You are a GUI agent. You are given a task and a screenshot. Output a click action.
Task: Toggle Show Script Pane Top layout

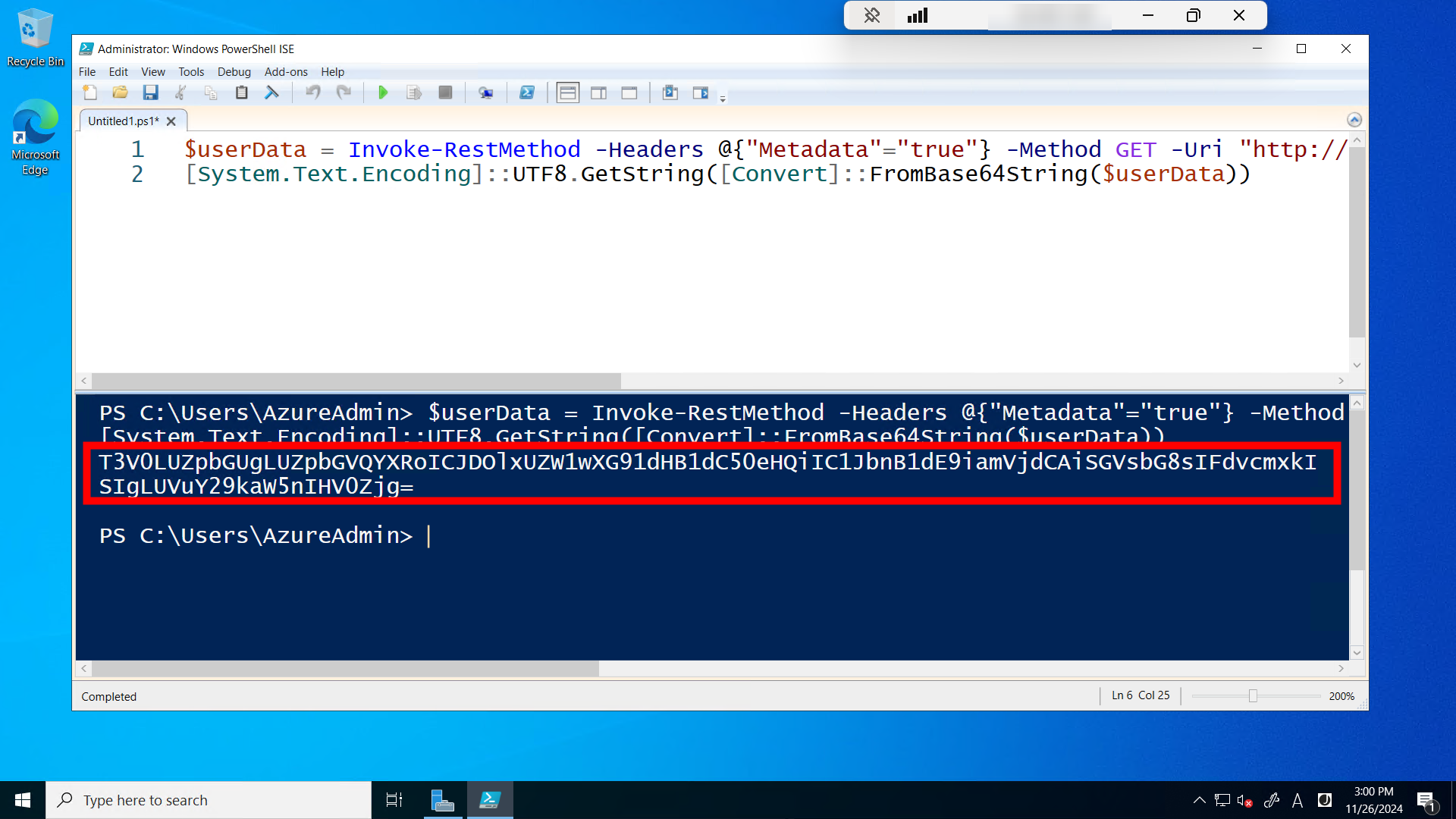pyautogui.click(x=567, y=93)
